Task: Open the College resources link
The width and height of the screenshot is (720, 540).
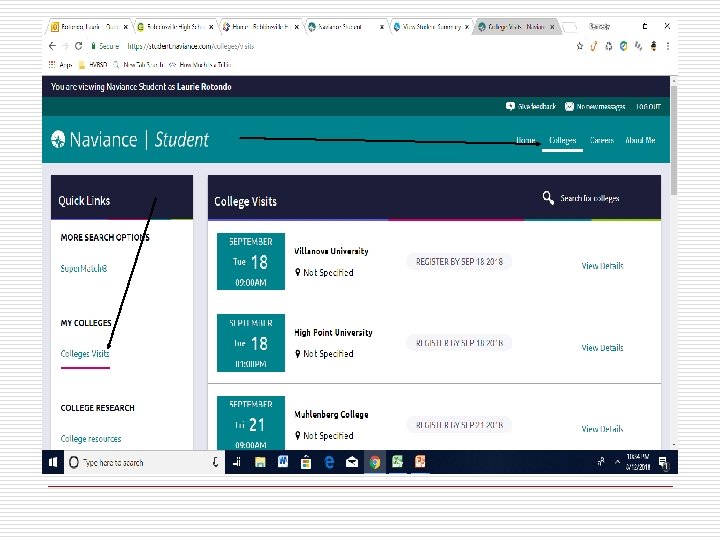Action: click(91, 439)
